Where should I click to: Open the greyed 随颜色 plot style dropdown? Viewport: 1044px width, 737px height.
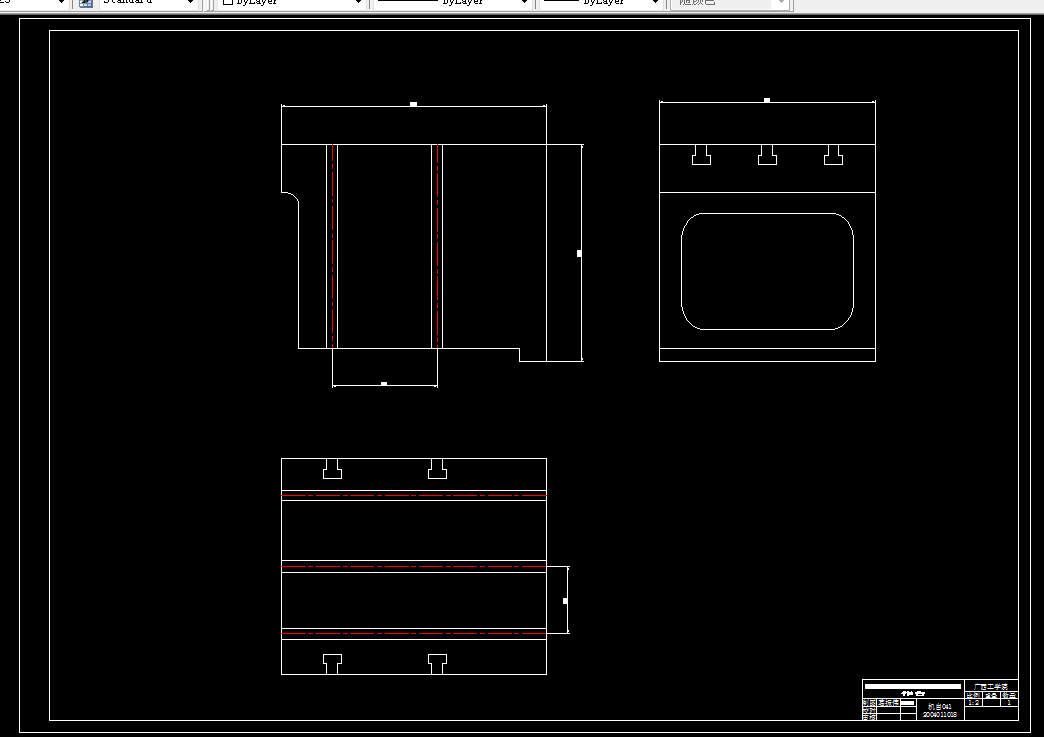click(730, 3)
